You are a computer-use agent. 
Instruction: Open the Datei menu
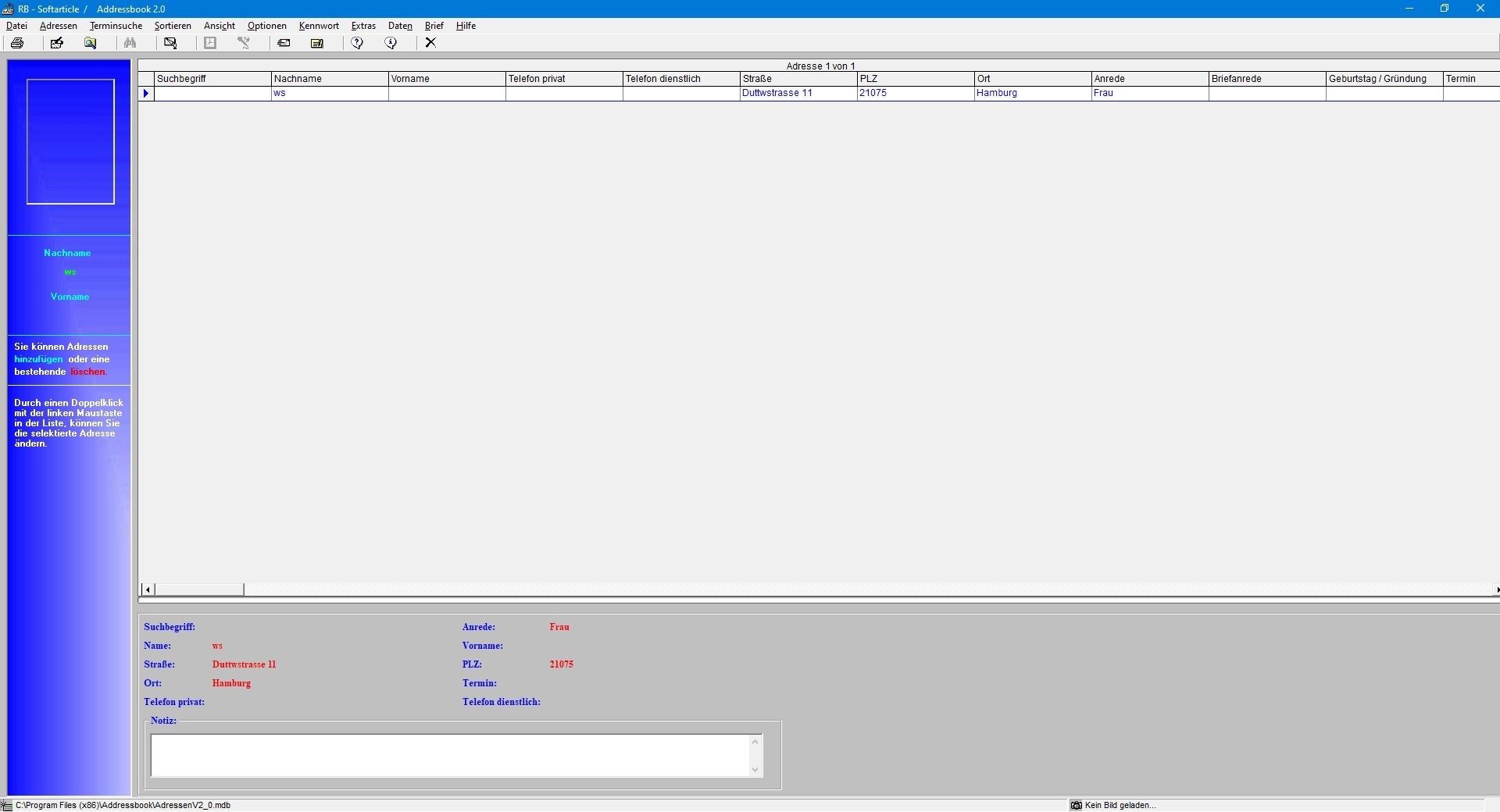[x=16, y=26]
